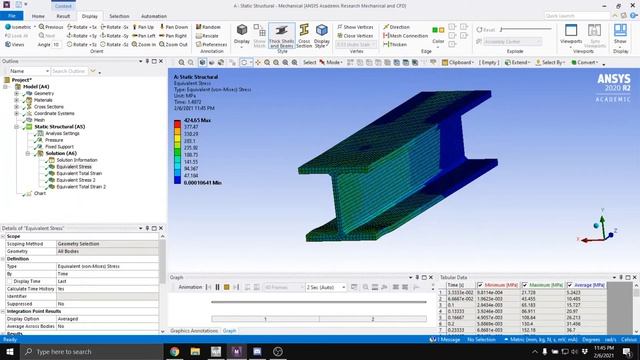
Task: Click the red top of the stress color legend
Action: coord(177,124)
